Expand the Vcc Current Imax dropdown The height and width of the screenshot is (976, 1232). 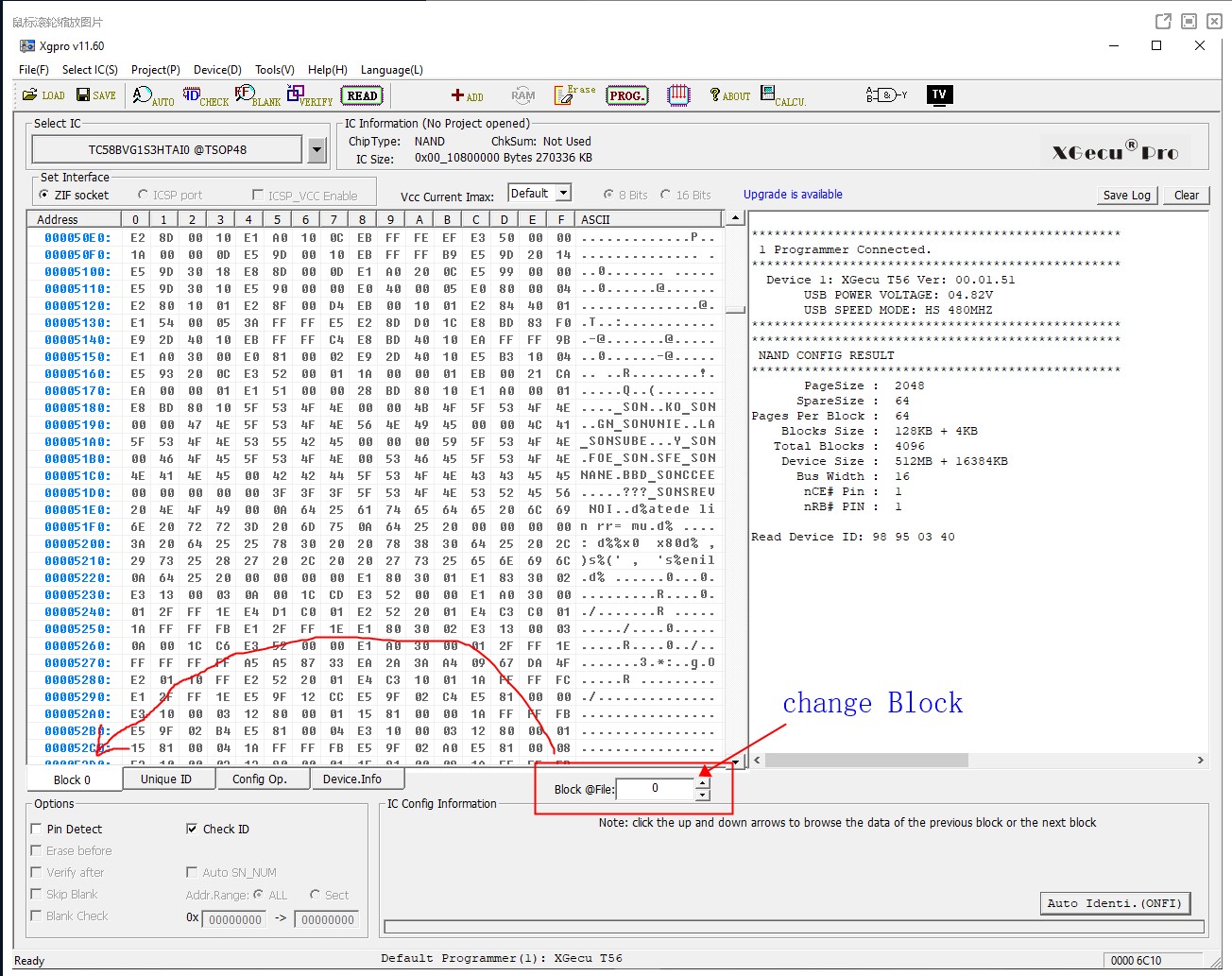point(563,194)
